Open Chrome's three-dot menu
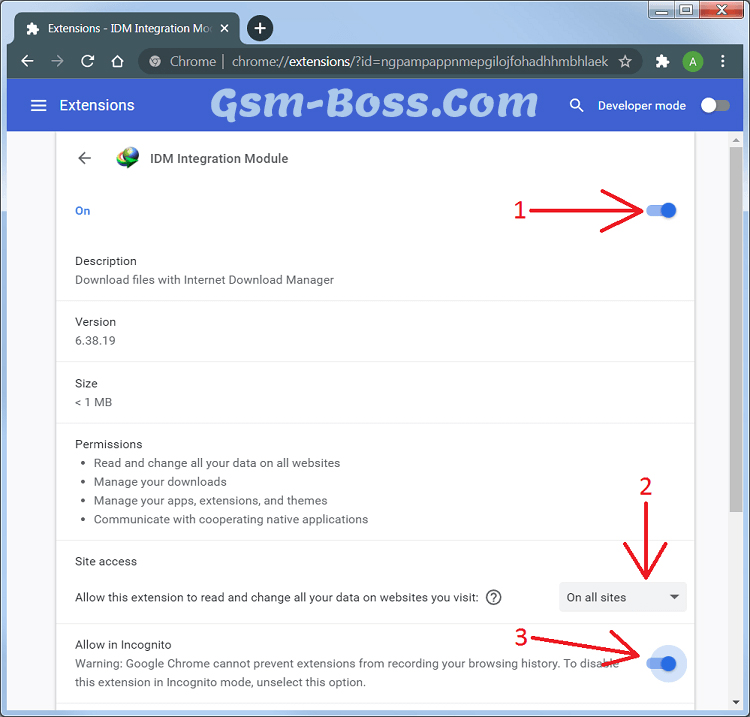 click(723, 61)
